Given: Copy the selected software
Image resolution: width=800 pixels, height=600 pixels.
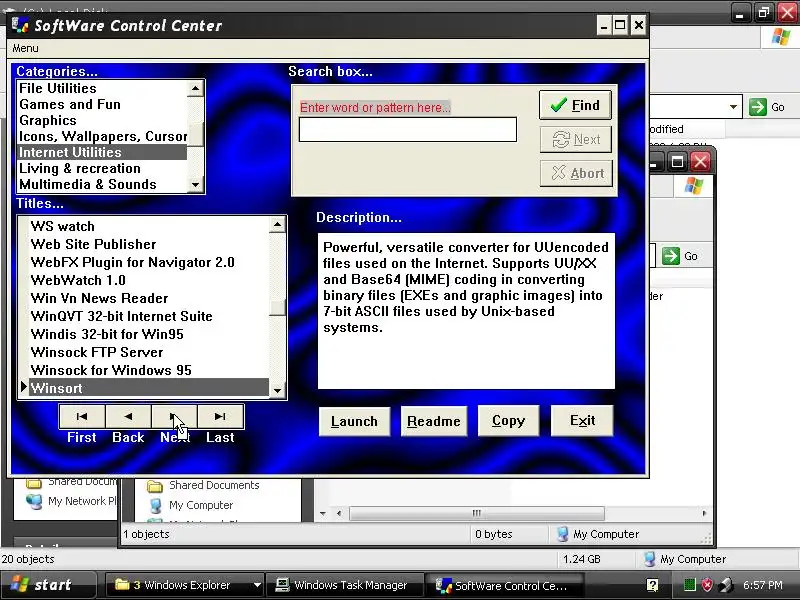Looking at the screenshot, I should (508, 421).
